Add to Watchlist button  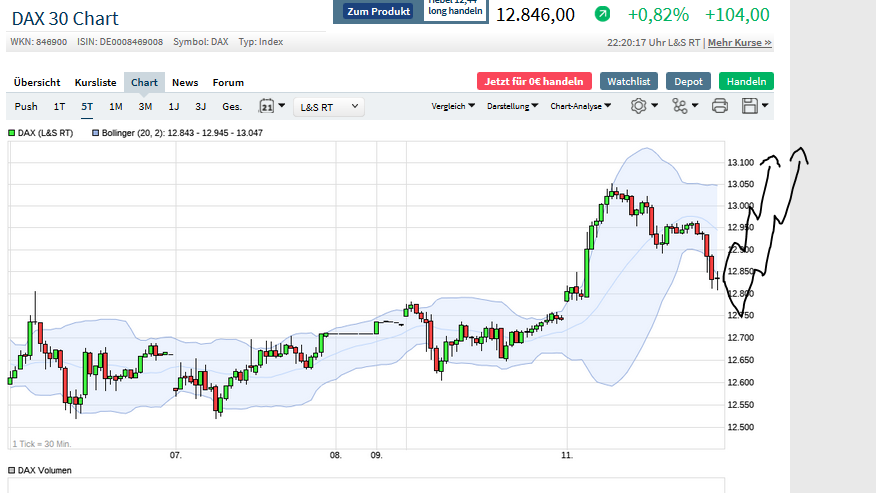coord(629,81)
